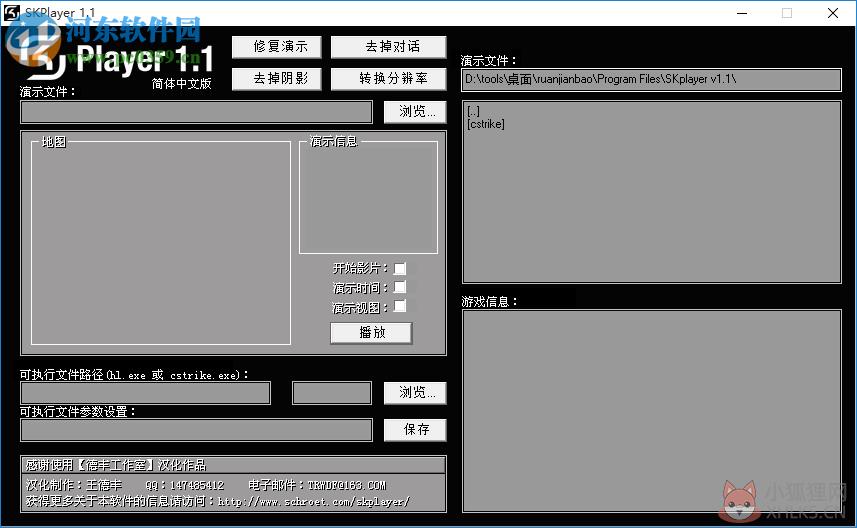Viewport: 857px width, 528px height.
Task: Browse for a demo file with the top 浏览 button
Action: point(415,112)
